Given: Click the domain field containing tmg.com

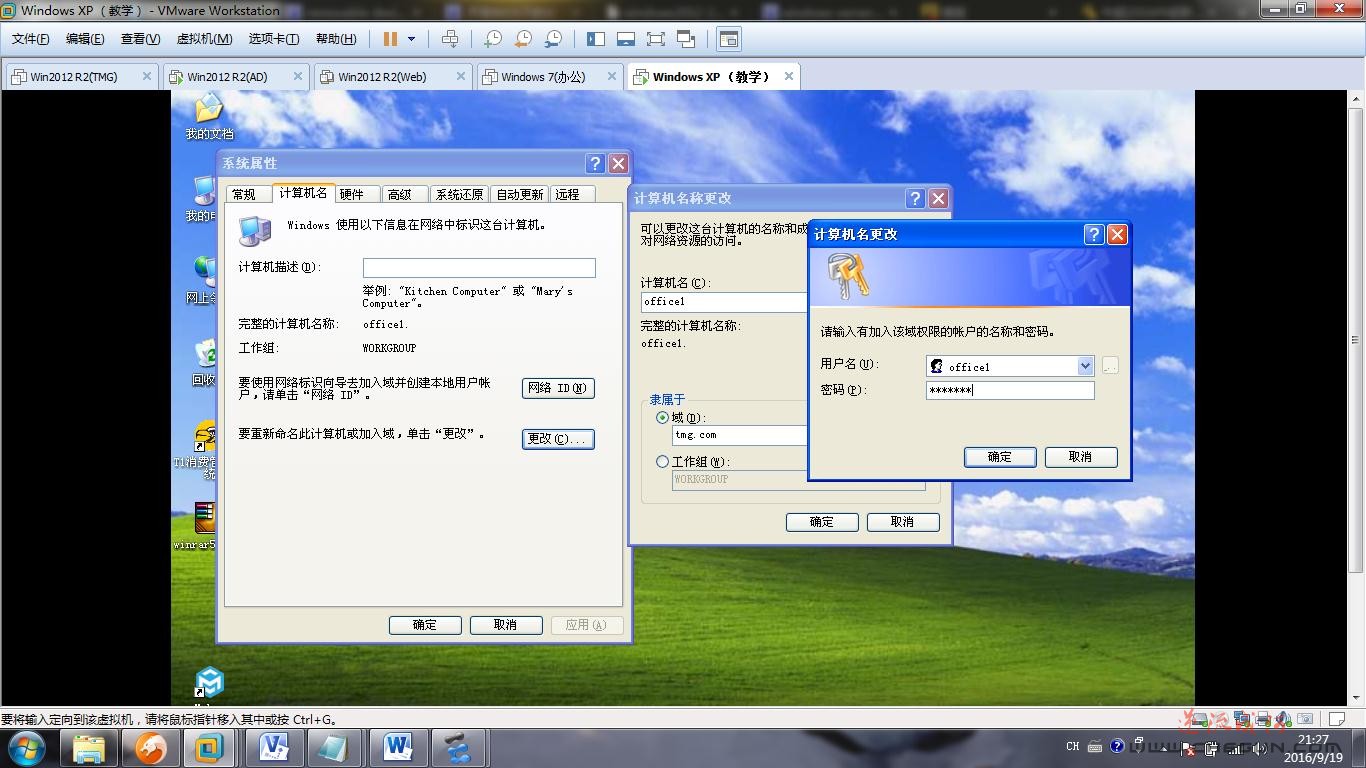Looking at the screenshot, I should 740,435.
